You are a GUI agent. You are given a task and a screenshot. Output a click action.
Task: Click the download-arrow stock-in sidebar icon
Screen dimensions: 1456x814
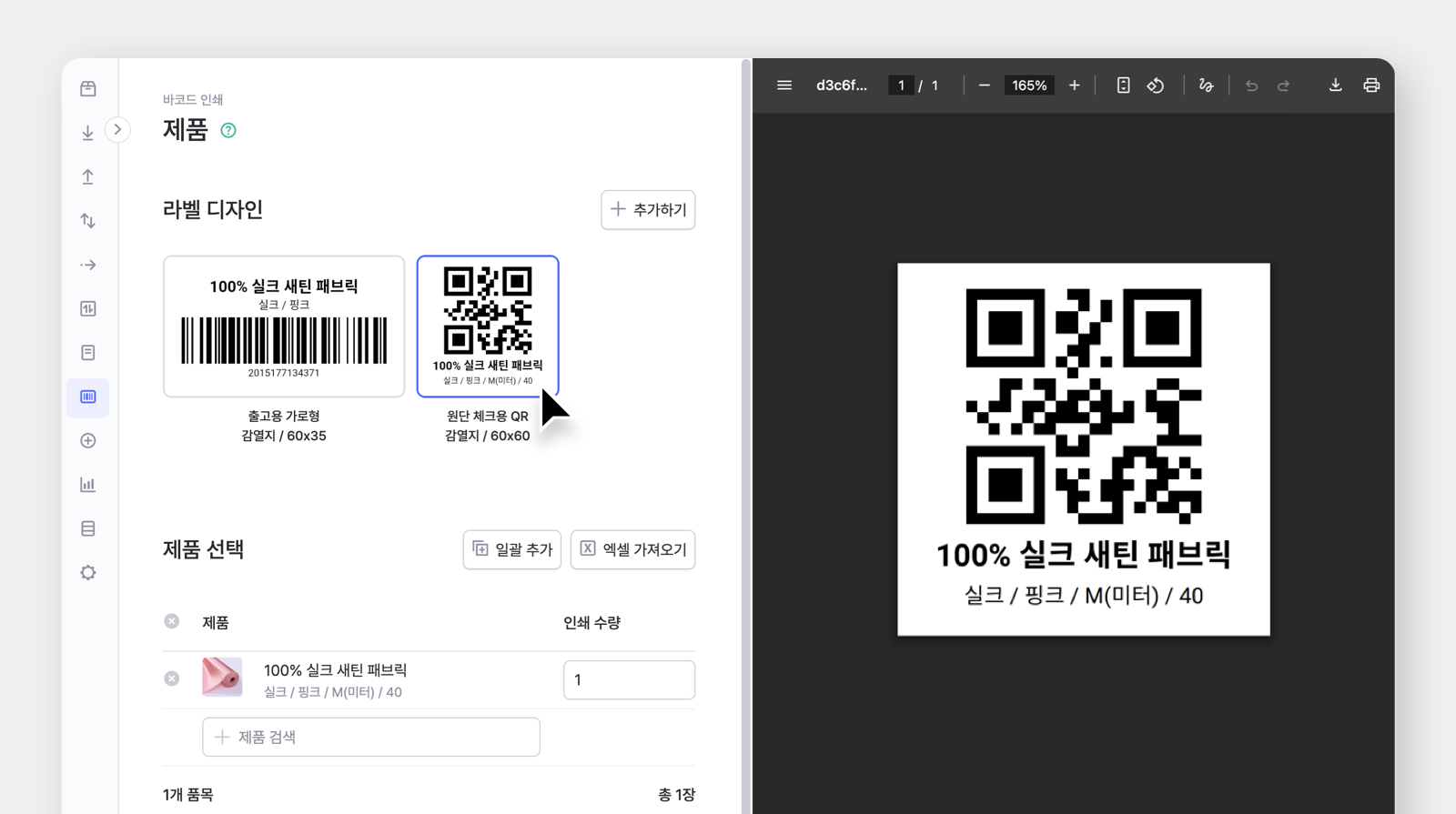tap(88, 133)
